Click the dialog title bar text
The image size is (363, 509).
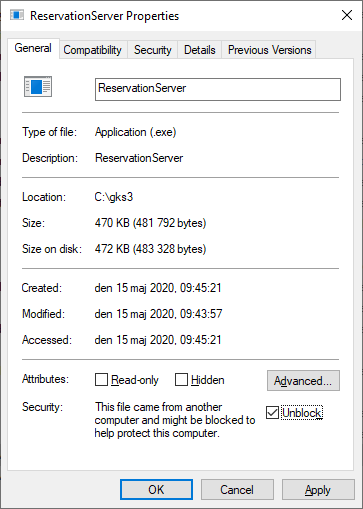(105, 16)
